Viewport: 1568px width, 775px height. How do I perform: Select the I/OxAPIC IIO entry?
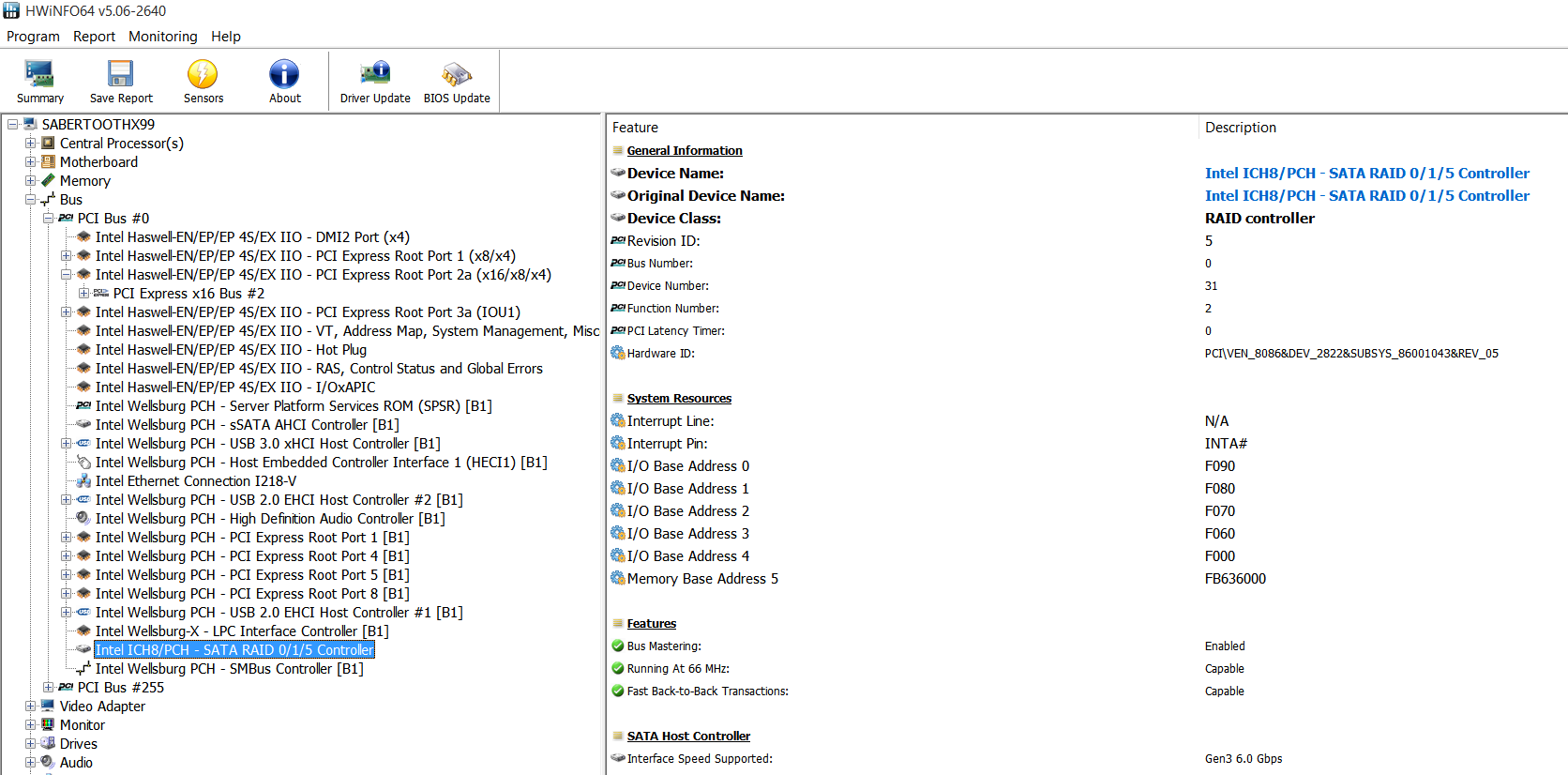pyautogui.click(x=235, y=387)
